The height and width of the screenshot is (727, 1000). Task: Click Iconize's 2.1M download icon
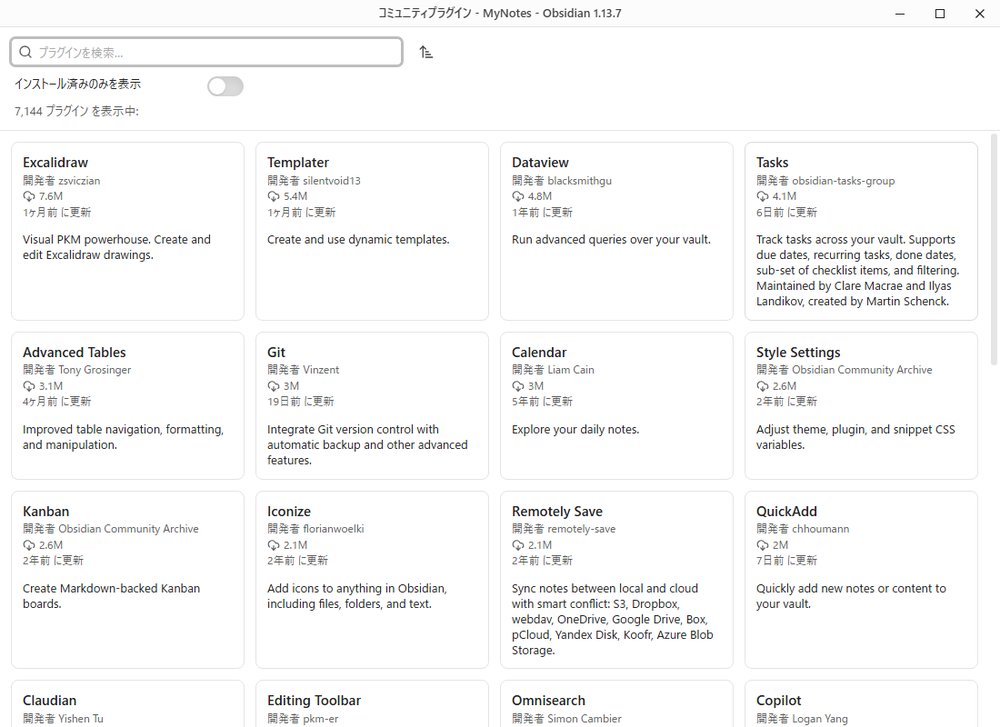click(x=274, y=545)
